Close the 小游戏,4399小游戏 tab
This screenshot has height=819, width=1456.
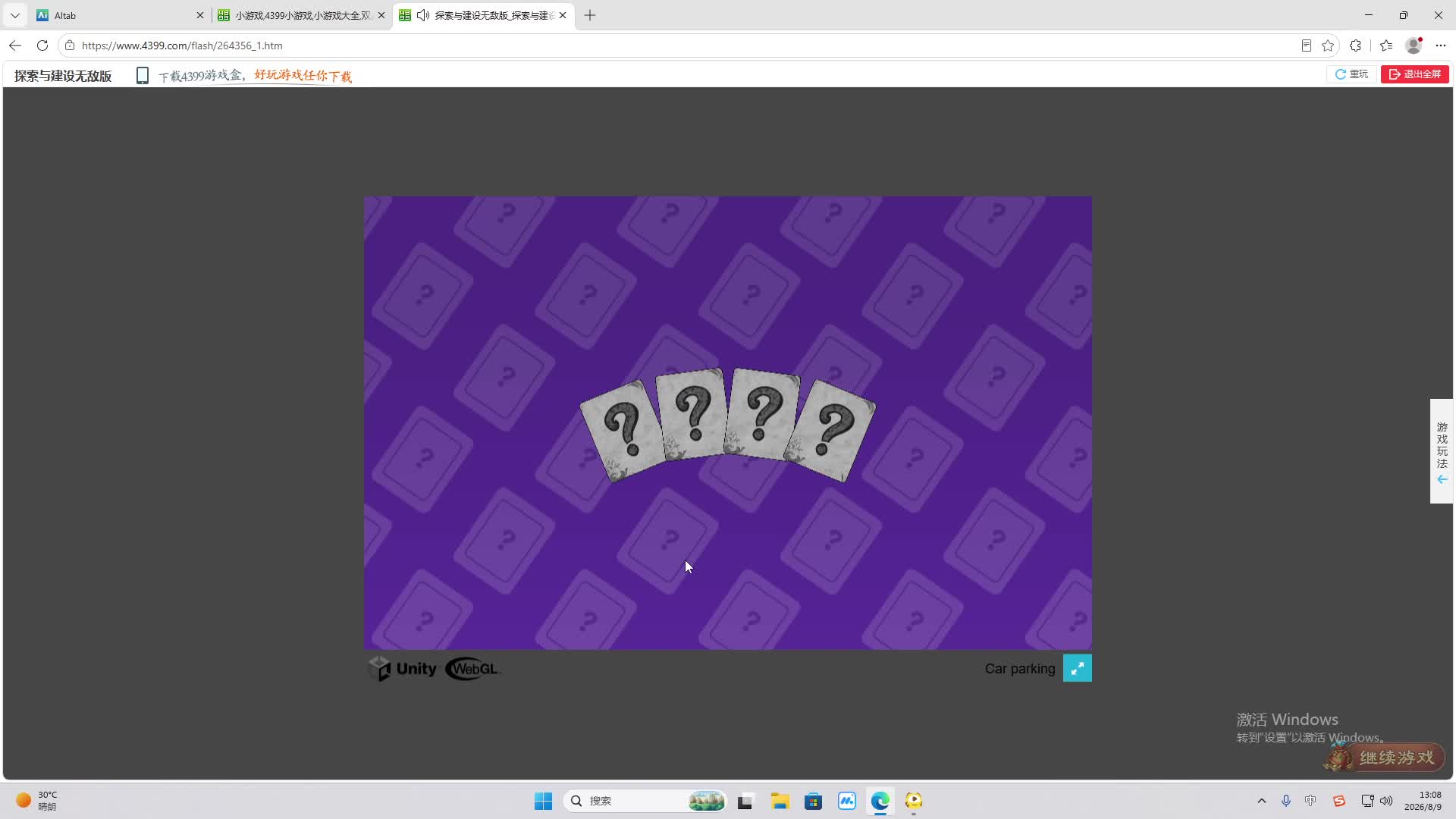pyautogui.click(x=381, y=15)
